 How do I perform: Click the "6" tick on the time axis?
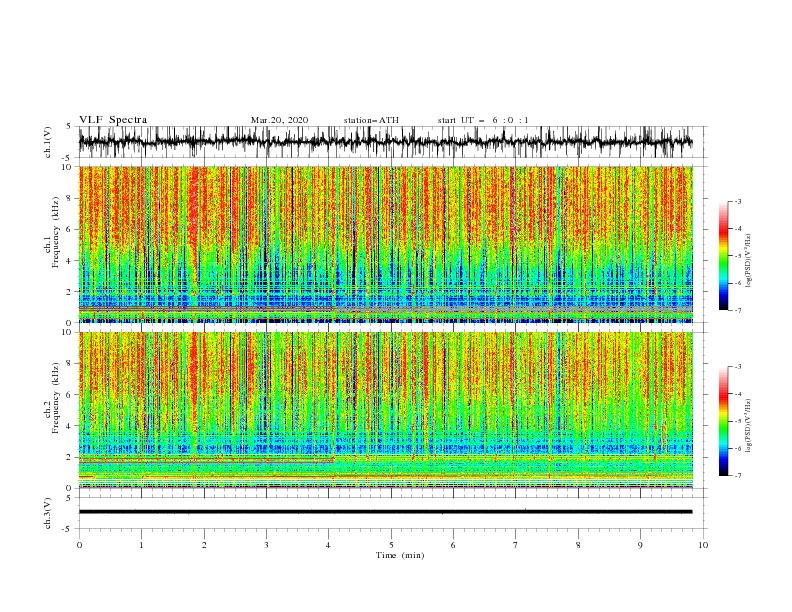(x=453, y=545)
